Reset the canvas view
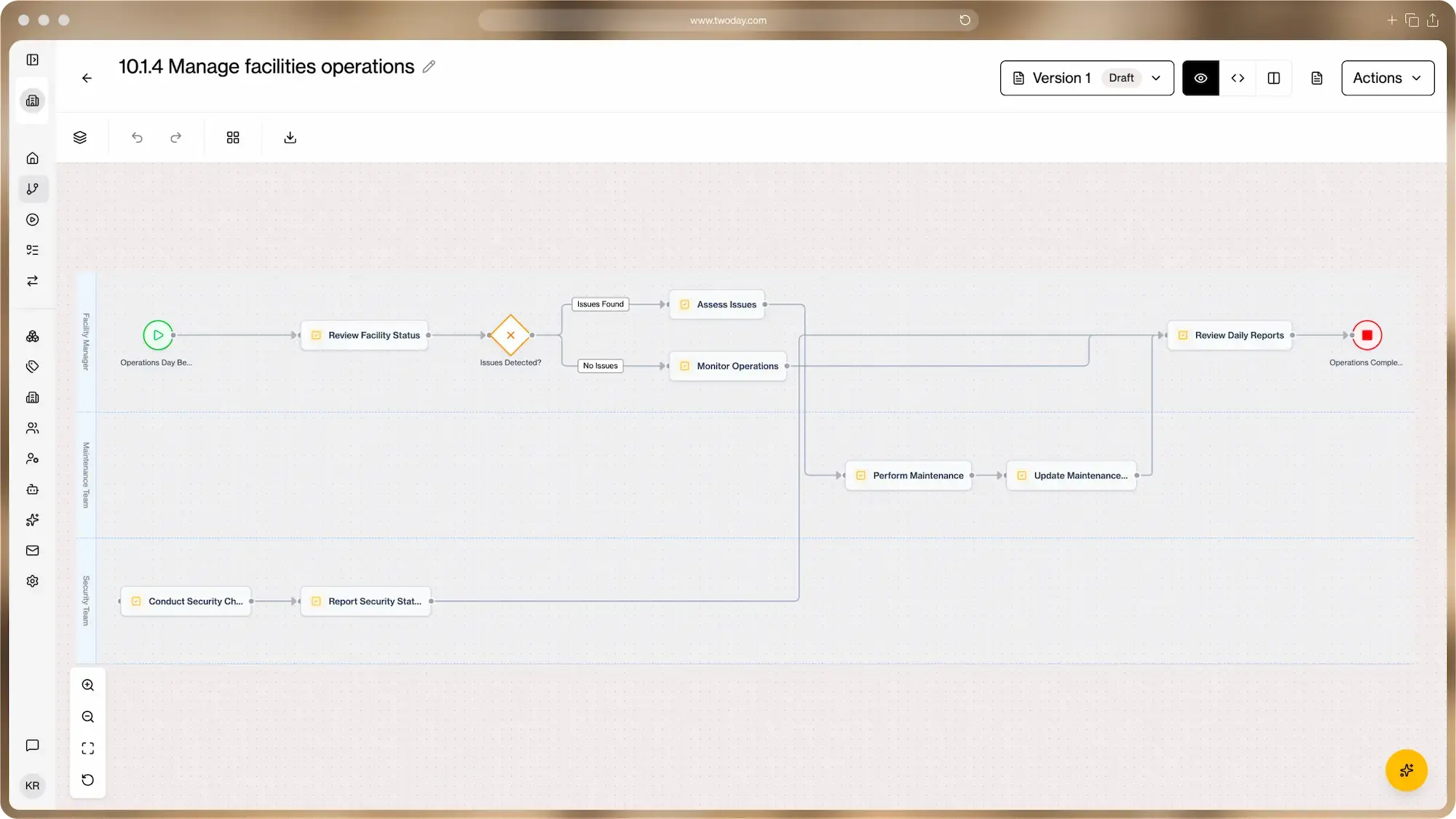 [88, 780]
